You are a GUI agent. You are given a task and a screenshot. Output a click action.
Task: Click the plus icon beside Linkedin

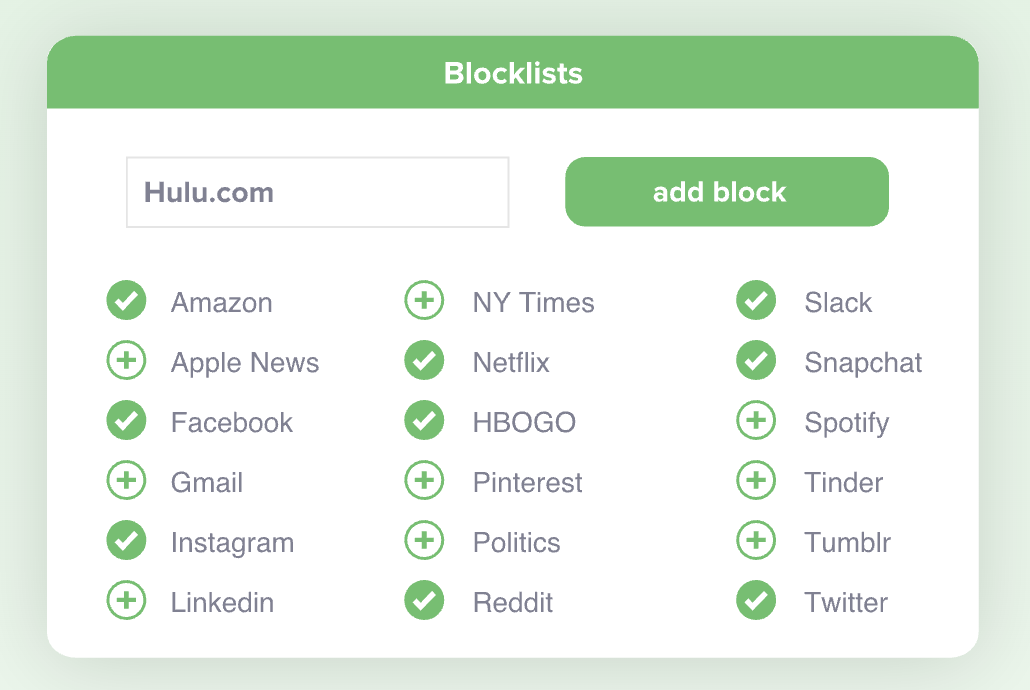pyautogui.click(x=126, y=600)
